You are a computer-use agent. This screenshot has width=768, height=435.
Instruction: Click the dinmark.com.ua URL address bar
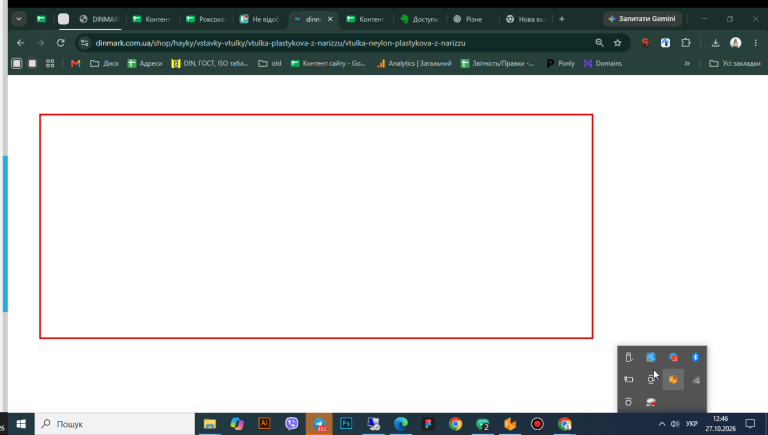280,43
